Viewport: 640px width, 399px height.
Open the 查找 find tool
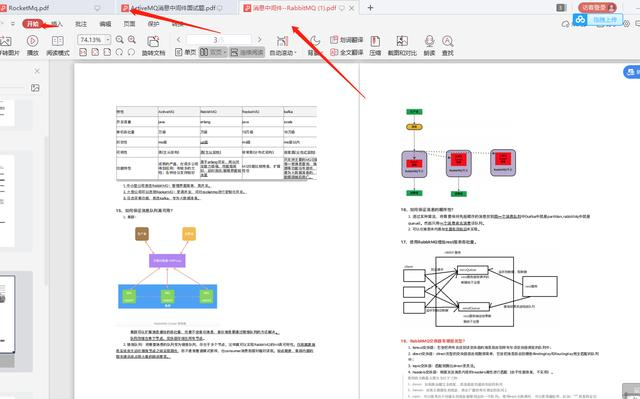448,45
